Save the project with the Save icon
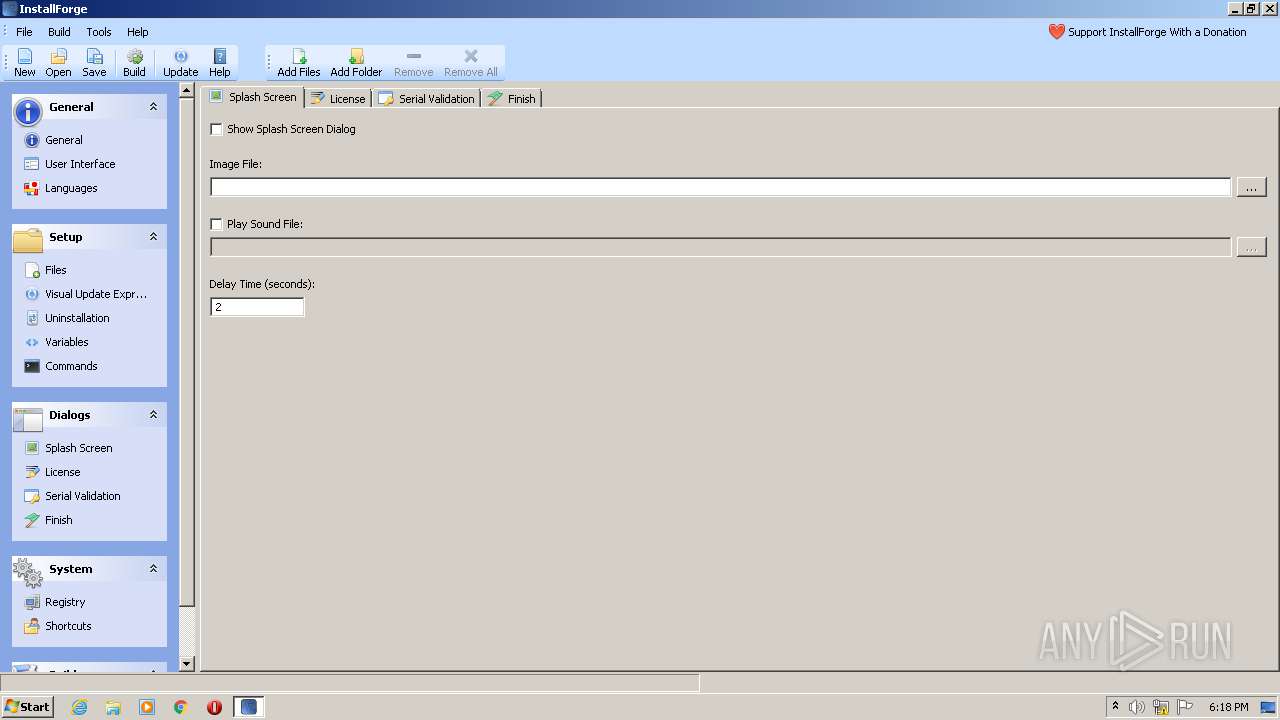Screen dimensions: 1280x720 pos(94,62)
